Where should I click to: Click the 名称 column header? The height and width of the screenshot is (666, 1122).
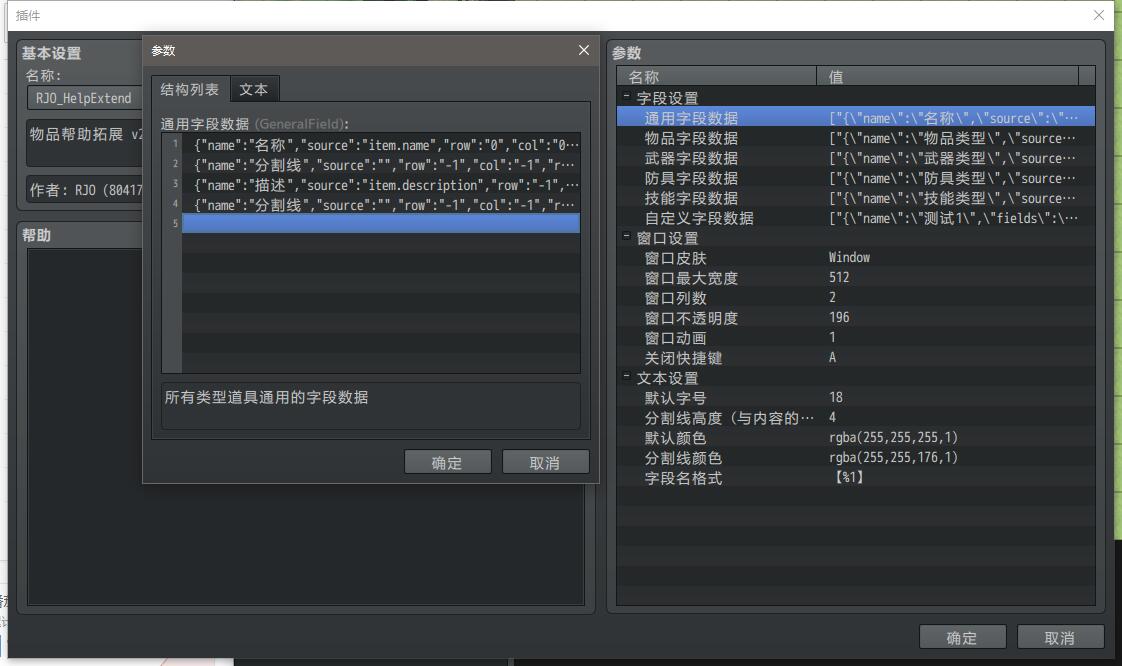[716, 76]
